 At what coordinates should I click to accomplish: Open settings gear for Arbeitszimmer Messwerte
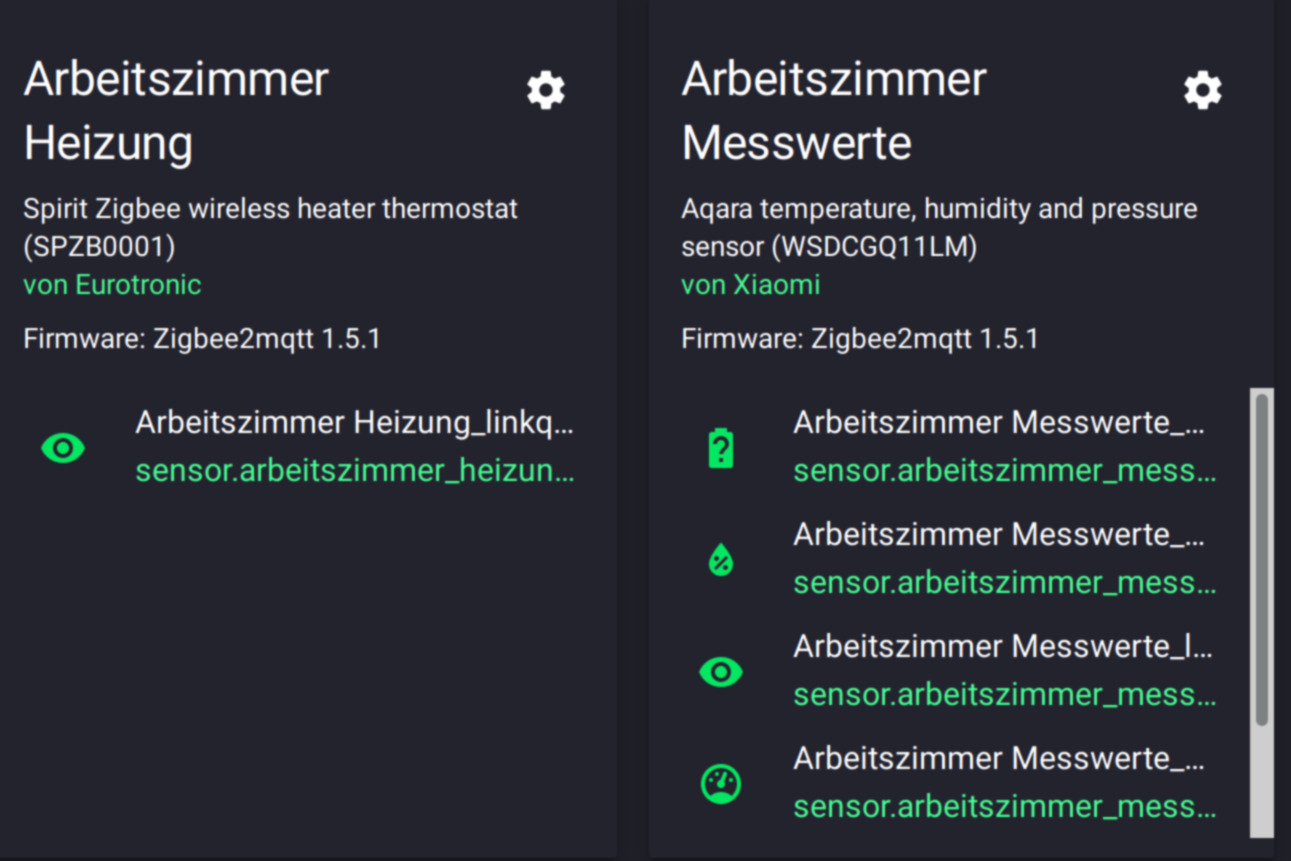click(x=1203, y=90)
